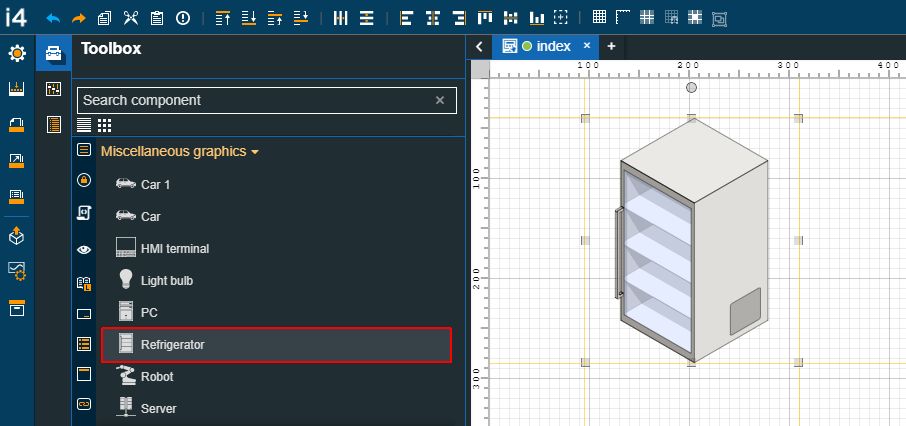The height and width of the screenshot is (426, 906).
Task: Add a new tab with plus button
Action: [611, 46]
